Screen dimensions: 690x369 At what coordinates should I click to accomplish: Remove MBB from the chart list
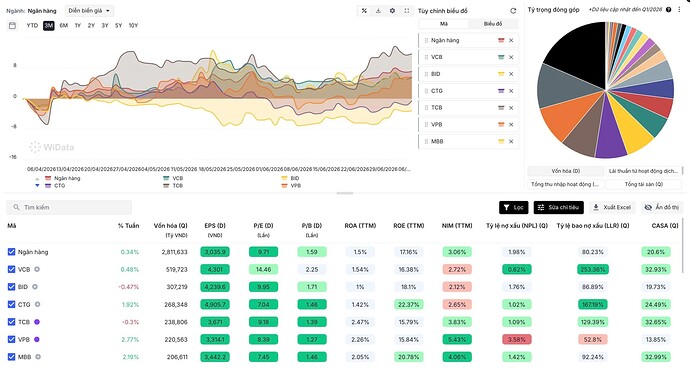511,142
